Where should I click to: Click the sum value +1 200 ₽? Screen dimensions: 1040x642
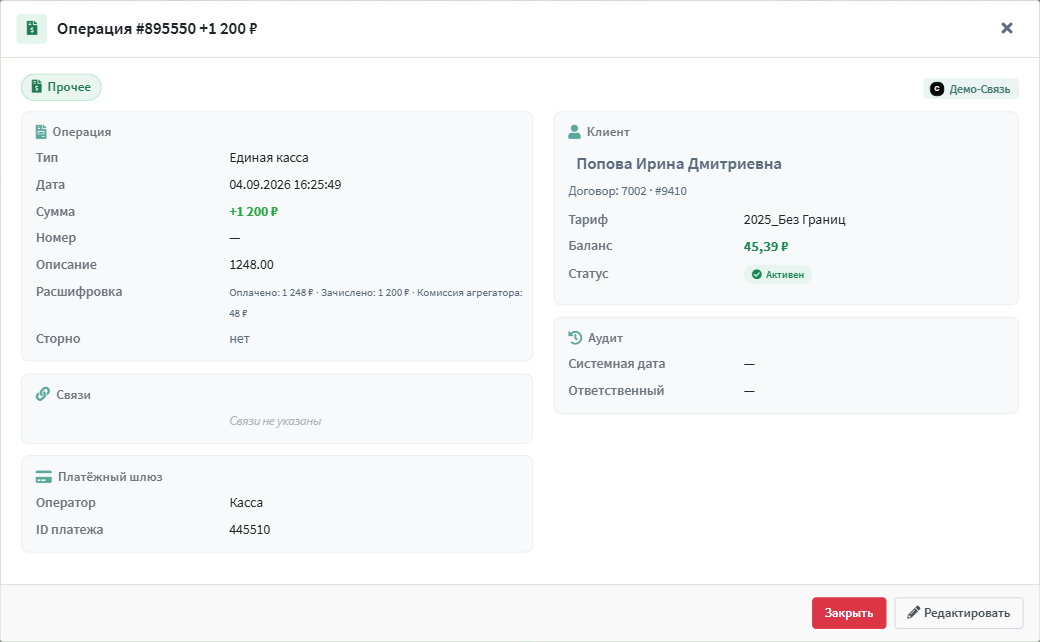[253, 212]
